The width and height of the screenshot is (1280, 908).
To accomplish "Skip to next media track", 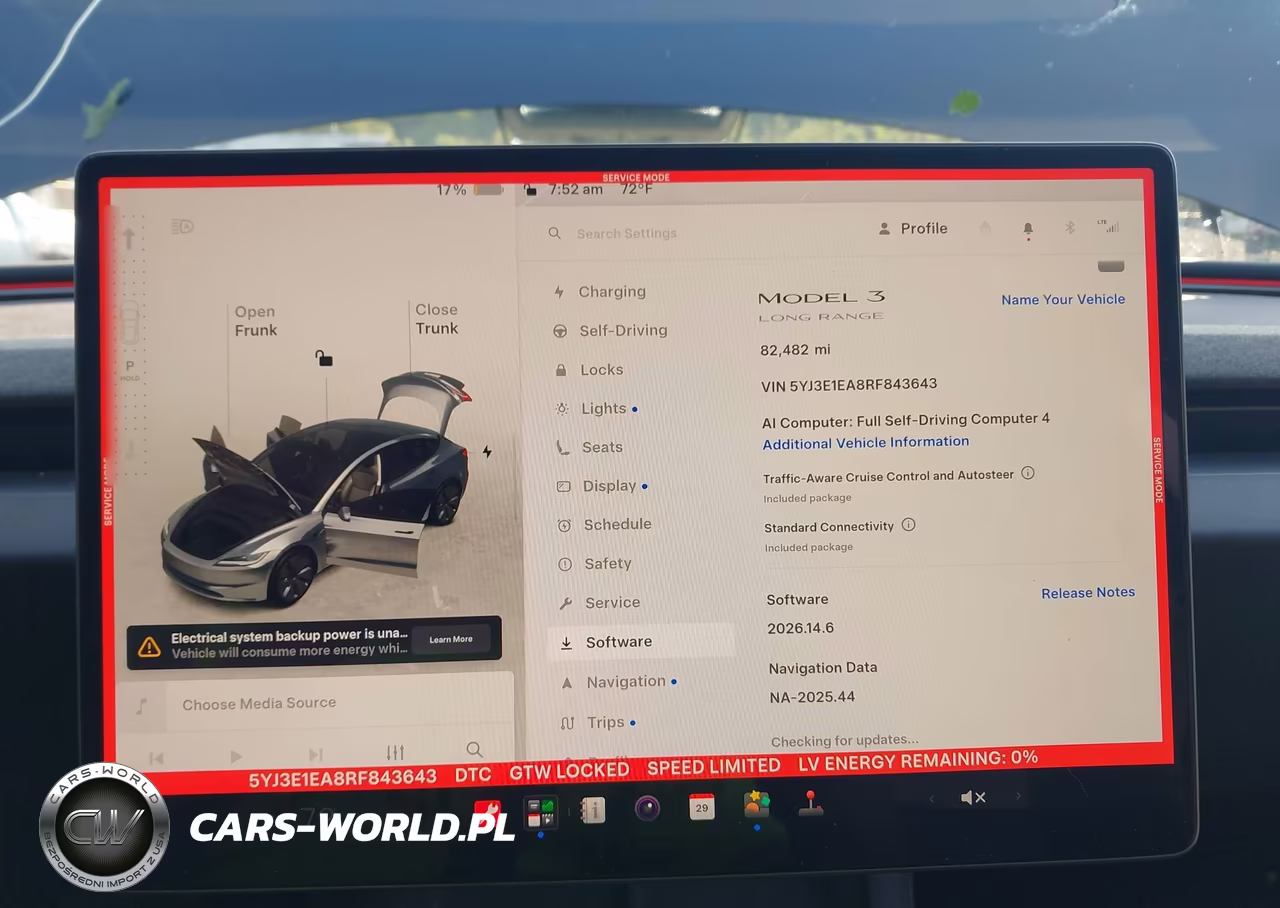I will [x=316, y=754].
